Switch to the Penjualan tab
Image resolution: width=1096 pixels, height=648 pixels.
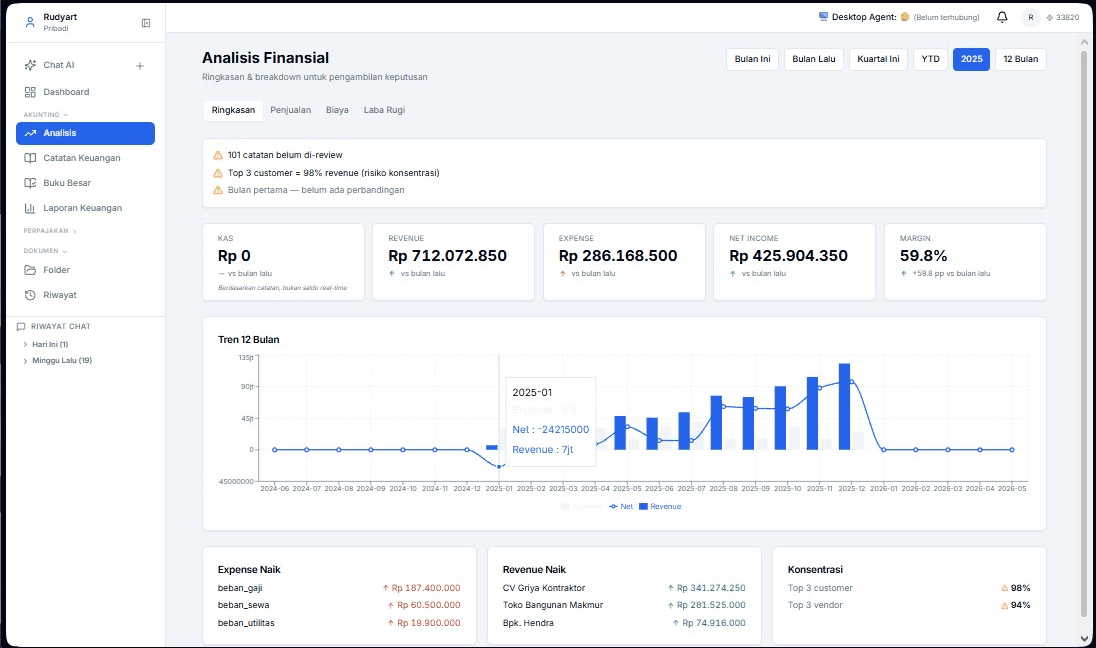click(291, 110)
